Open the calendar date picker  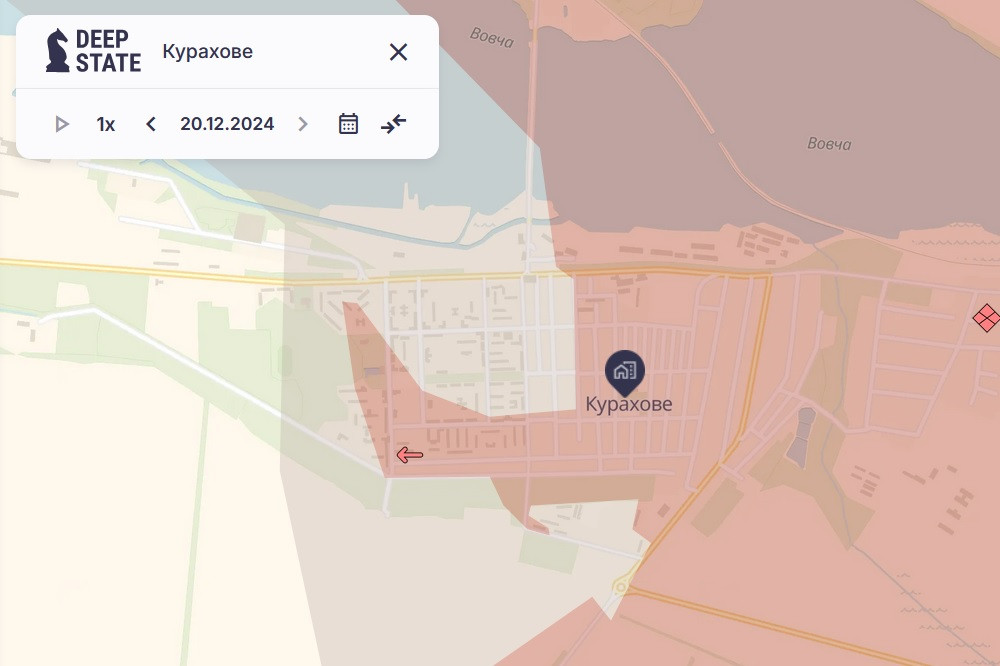pyautogui.click(x=348, y=124)
